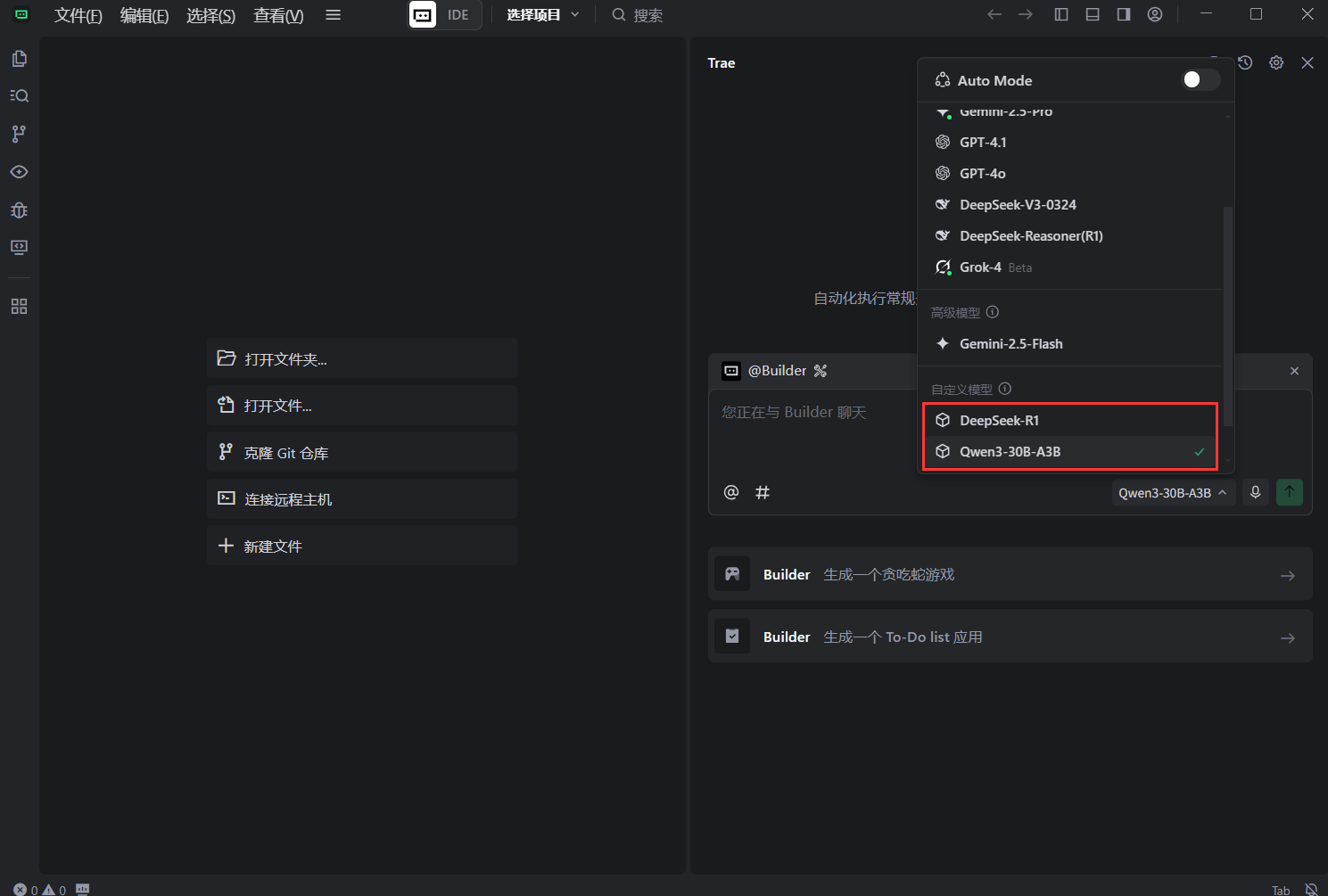Click the 克隆 Git 仓库 button
This screenshot has height=896, width=1328.
(361, 453)
